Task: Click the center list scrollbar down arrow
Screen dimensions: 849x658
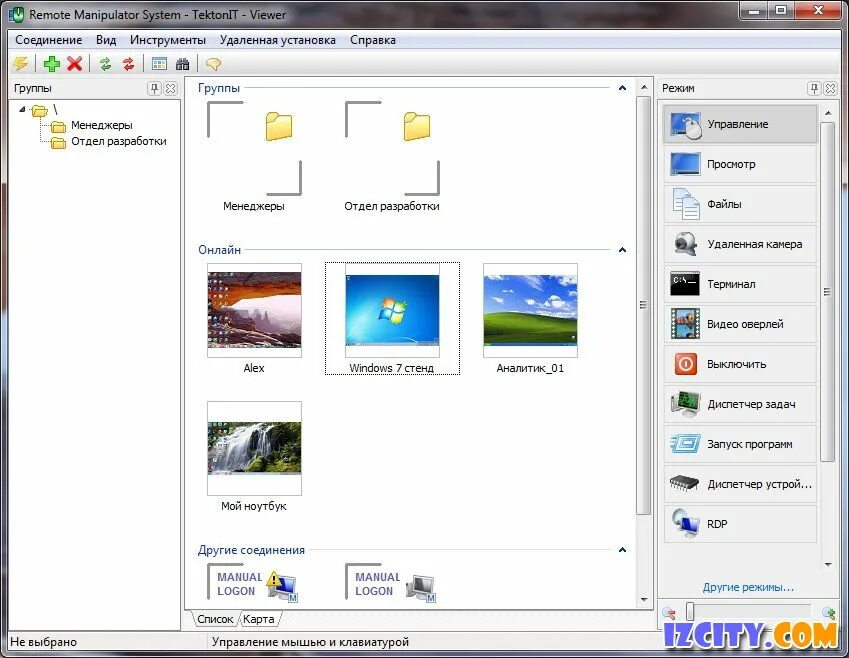Action: 644,600
